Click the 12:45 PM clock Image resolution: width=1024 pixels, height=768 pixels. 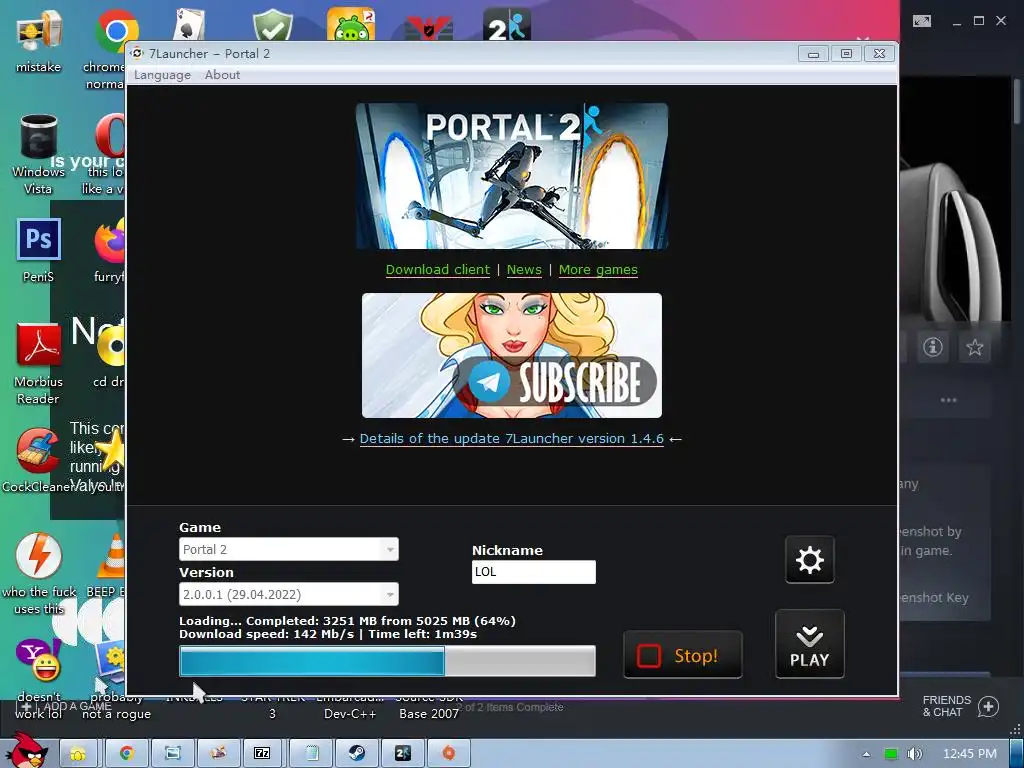click(970, 754)
